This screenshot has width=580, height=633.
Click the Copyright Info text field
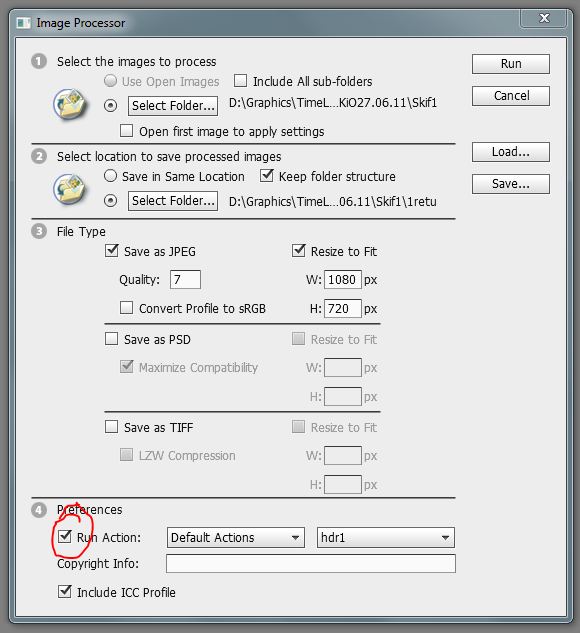(x=311, y=563)
